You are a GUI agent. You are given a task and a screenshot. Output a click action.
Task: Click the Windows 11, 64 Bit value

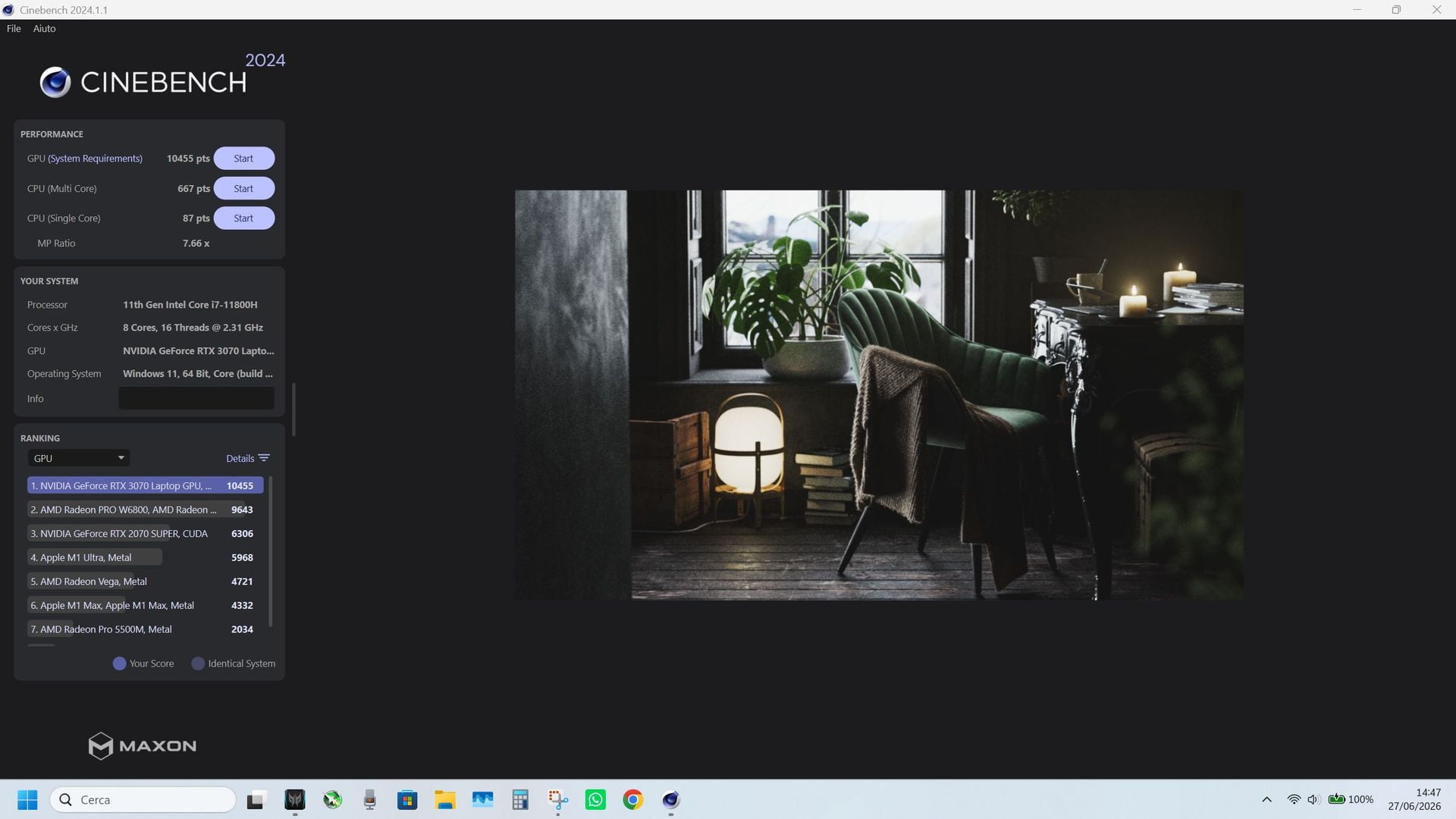tap(198, 374)
